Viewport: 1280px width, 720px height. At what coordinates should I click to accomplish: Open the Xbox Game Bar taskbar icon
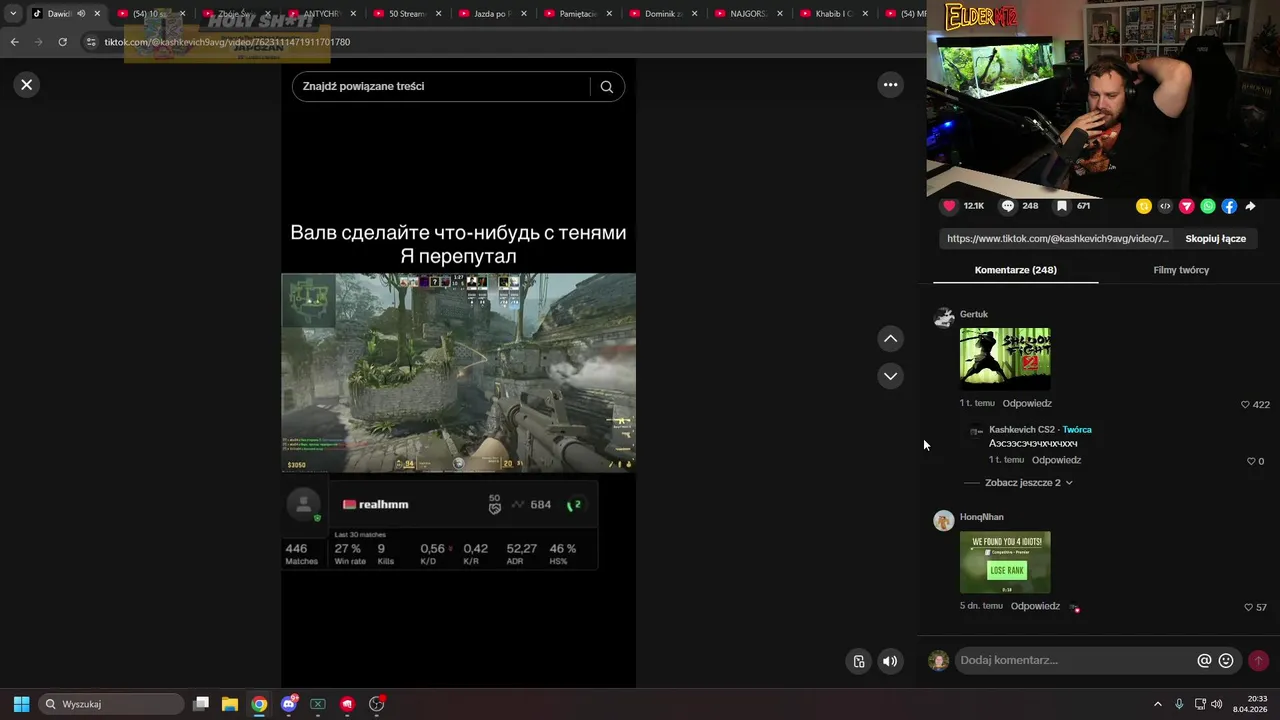point(318,704)
